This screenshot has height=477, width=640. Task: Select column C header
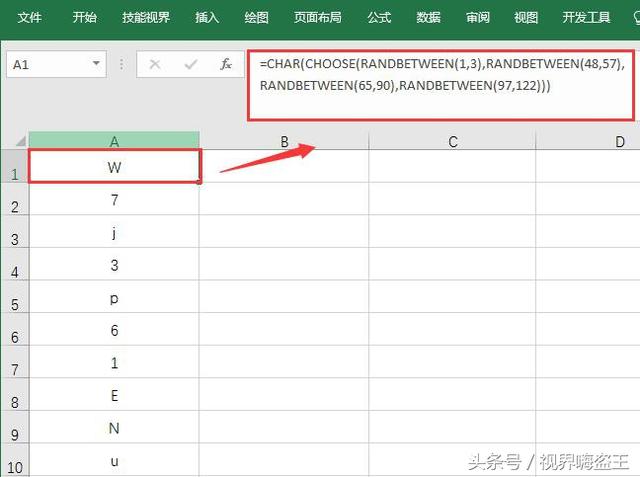coord(452,141)
